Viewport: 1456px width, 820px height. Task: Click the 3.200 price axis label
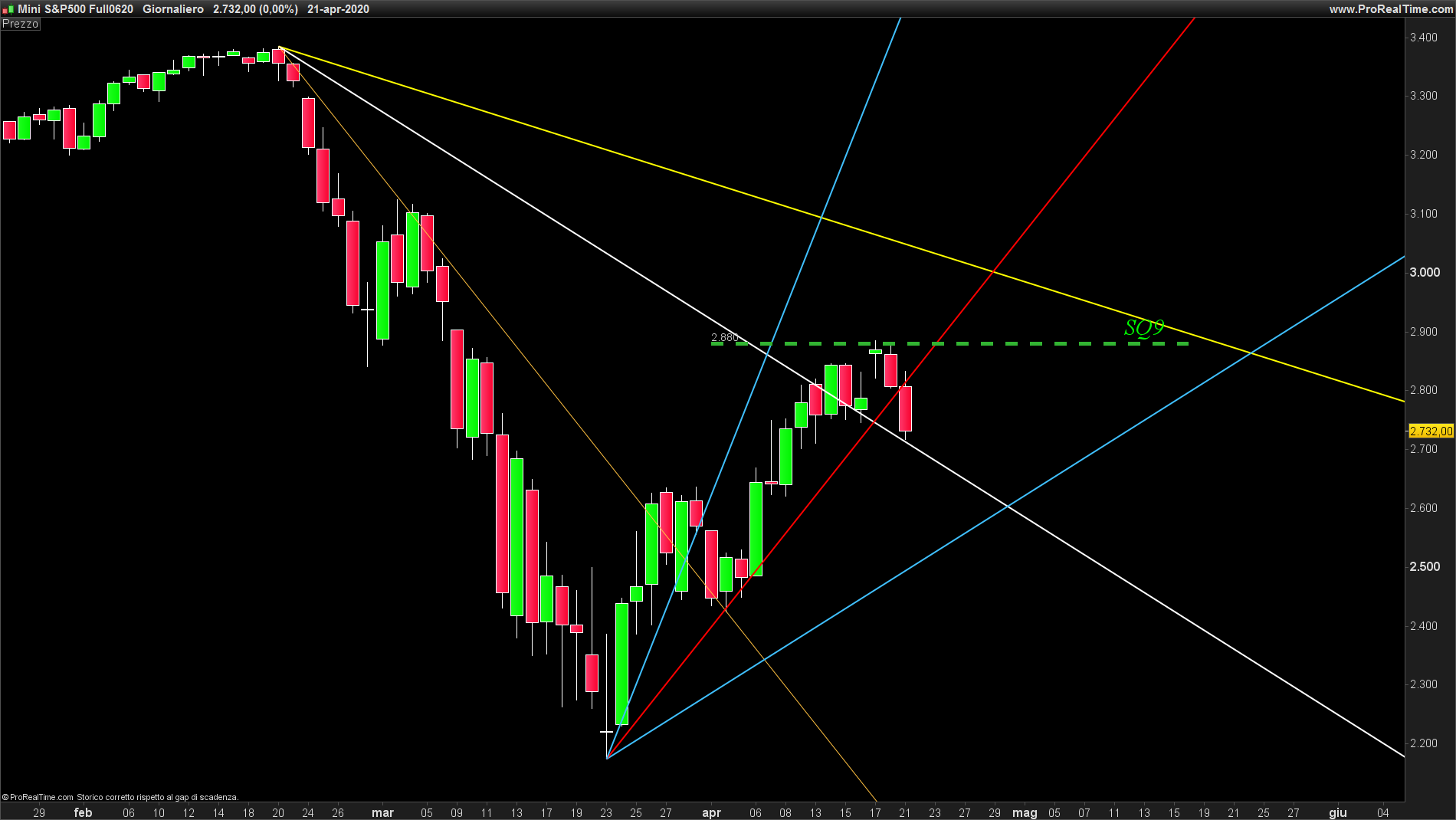point(1424,154)
